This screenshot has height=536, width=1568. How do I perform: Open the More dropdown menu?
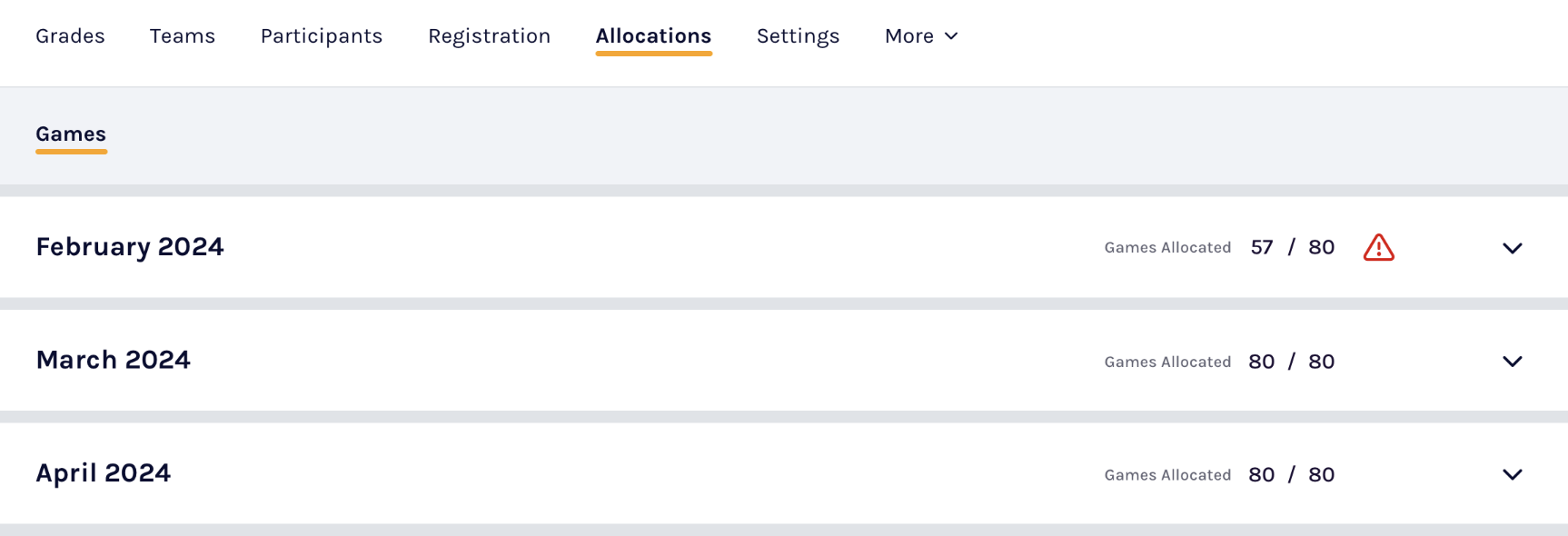920,36
